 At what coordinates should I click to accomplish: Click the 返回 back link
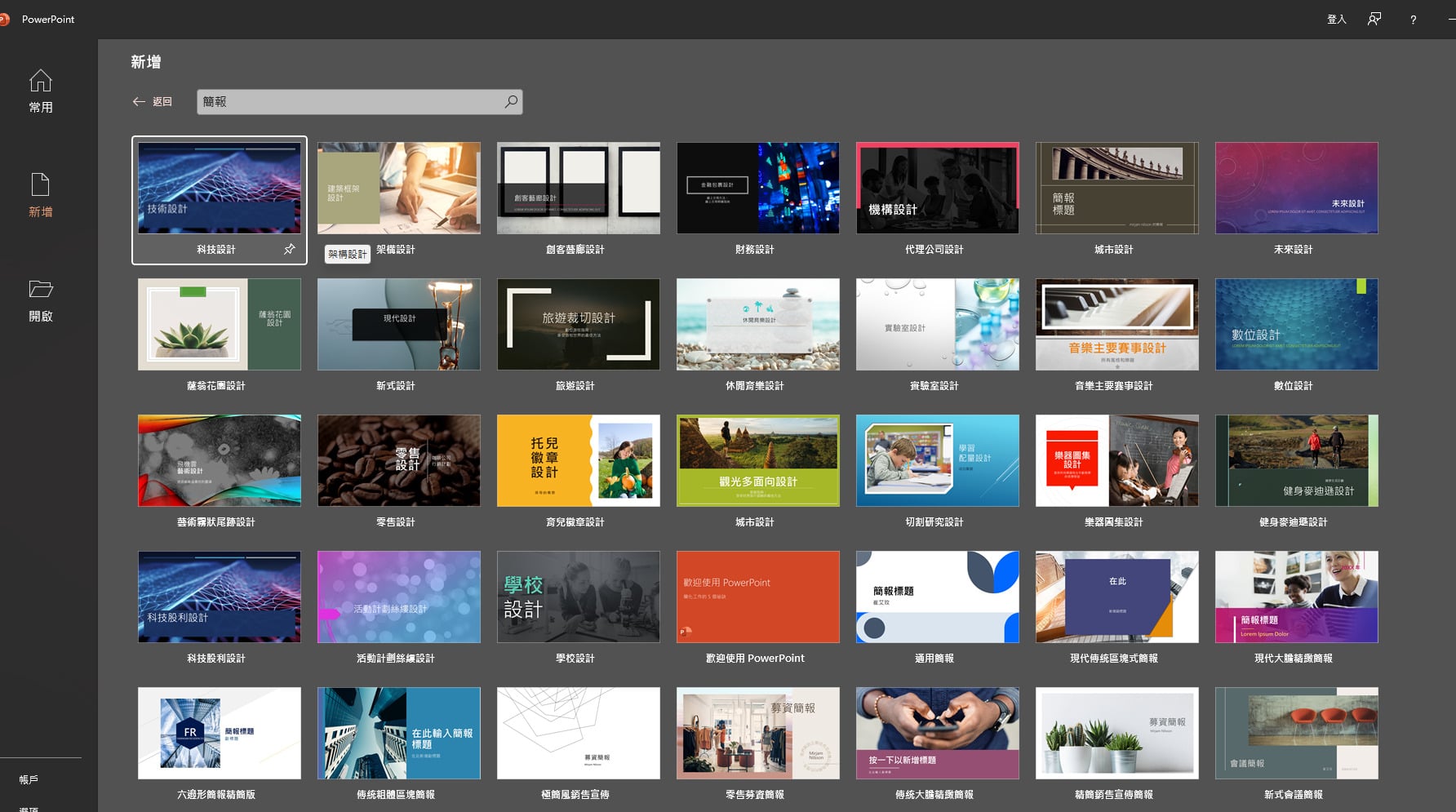162,102
